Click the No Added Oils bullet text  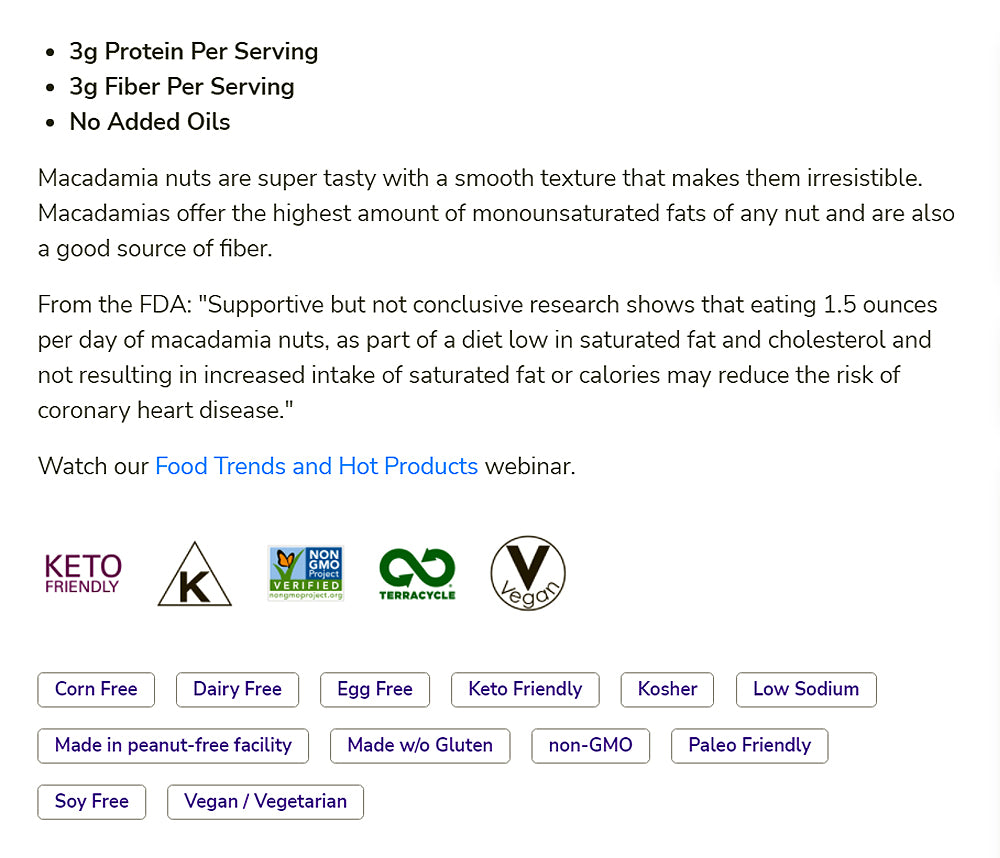pyautogui.click(x=150, y=122)
